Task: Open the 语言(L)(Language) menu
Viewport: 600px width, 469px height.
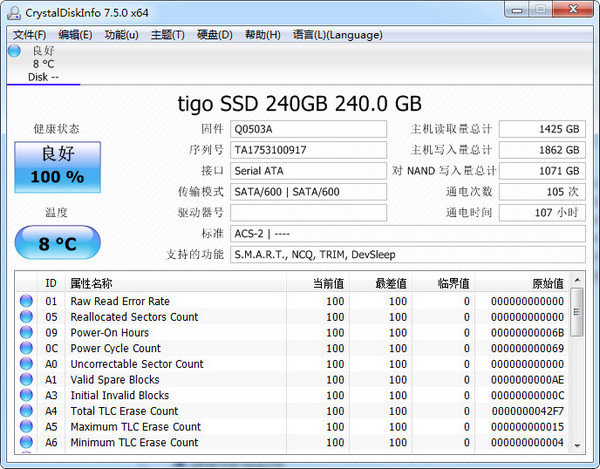Action: click(x=337, y=34)
